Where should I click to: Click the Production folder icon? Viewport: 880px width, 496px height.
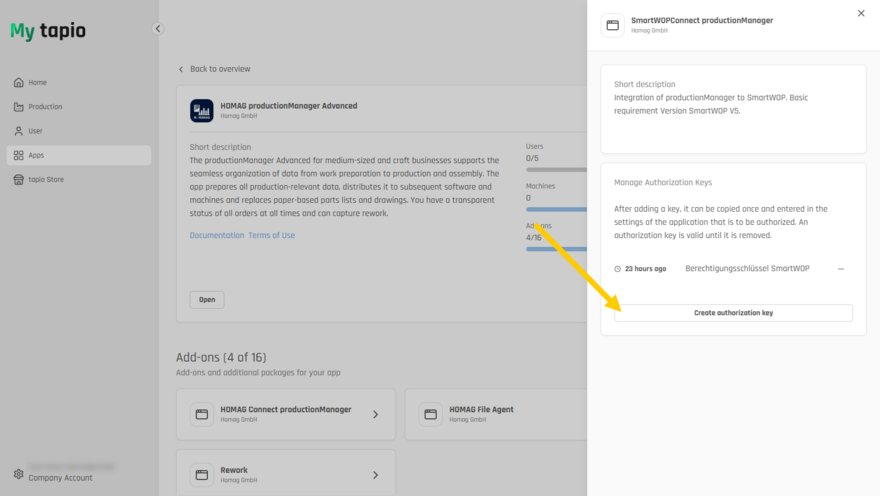(19, 107)
